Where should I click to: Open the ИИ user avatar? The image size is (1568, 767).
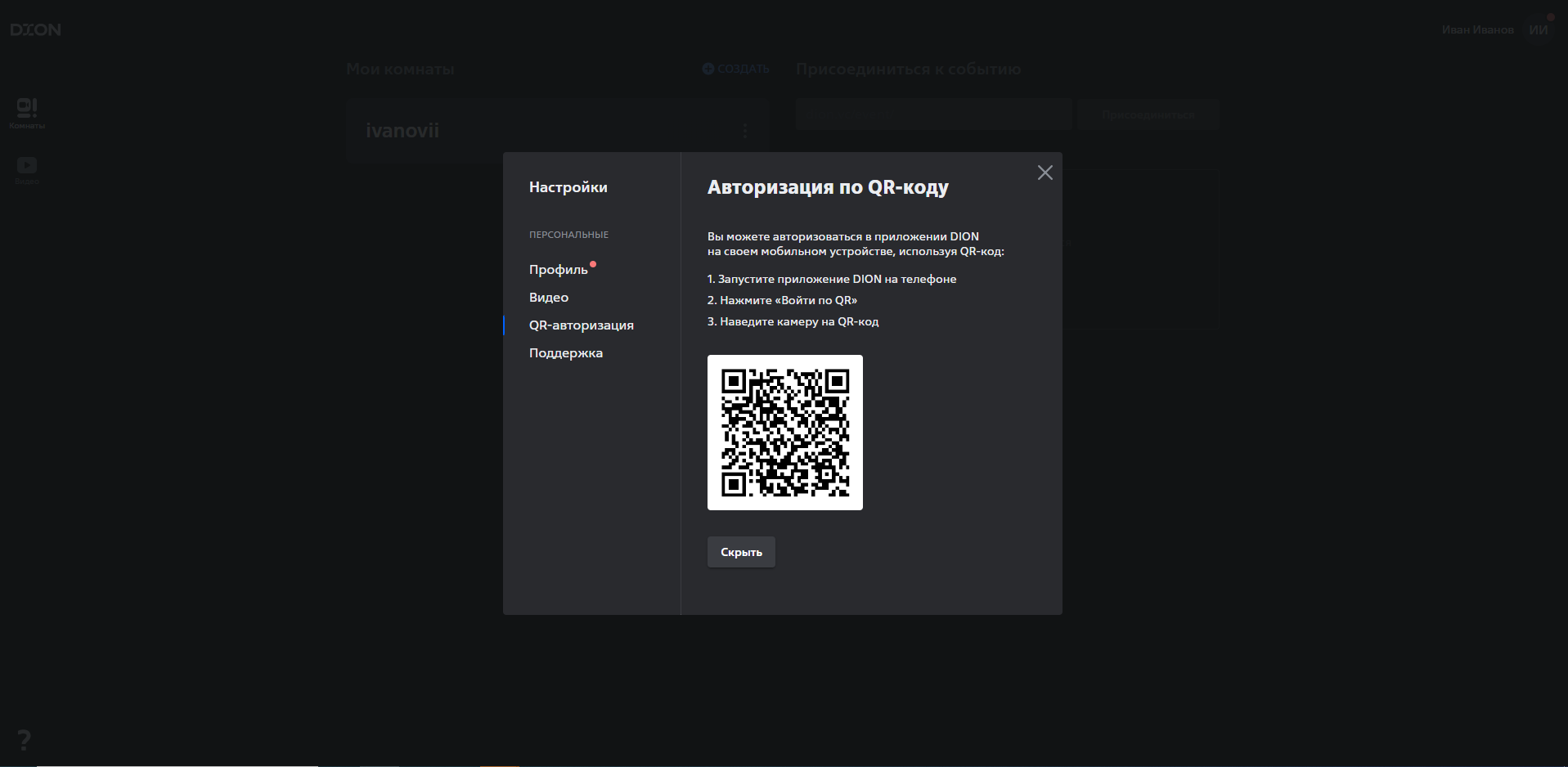(1539, 29)
